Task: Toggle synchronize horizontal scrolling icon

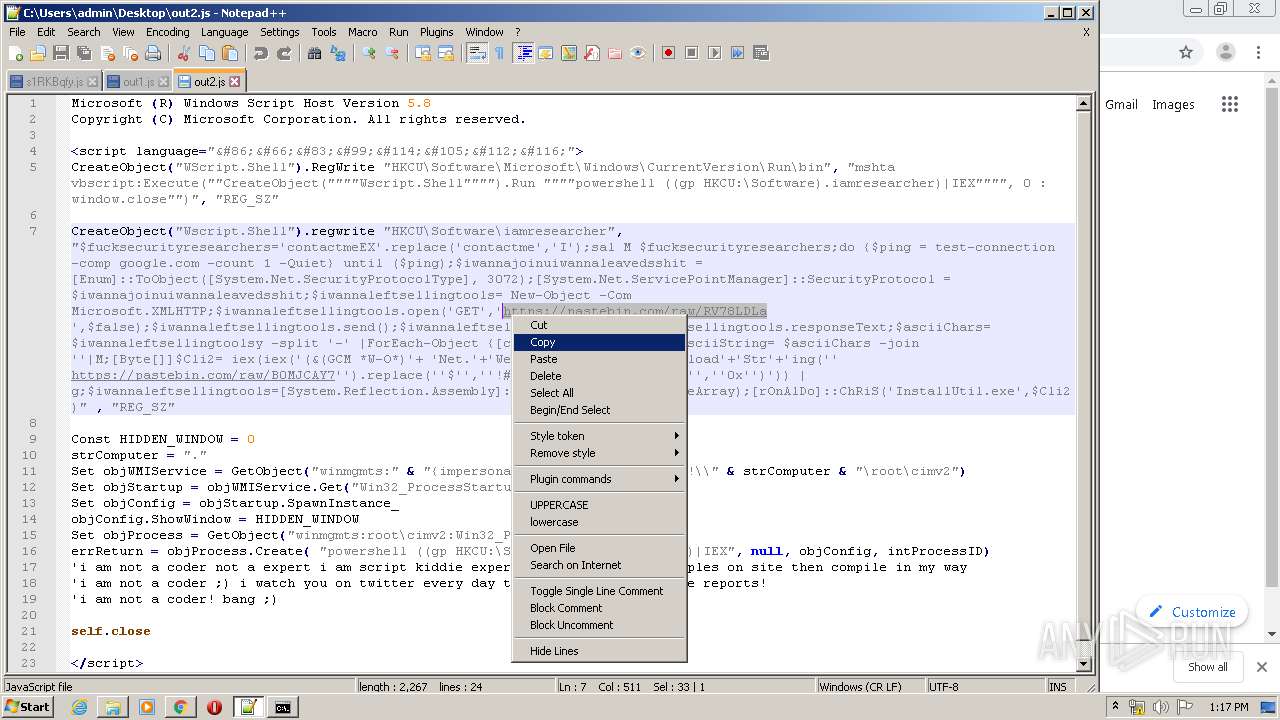Action: click(445, 53)
